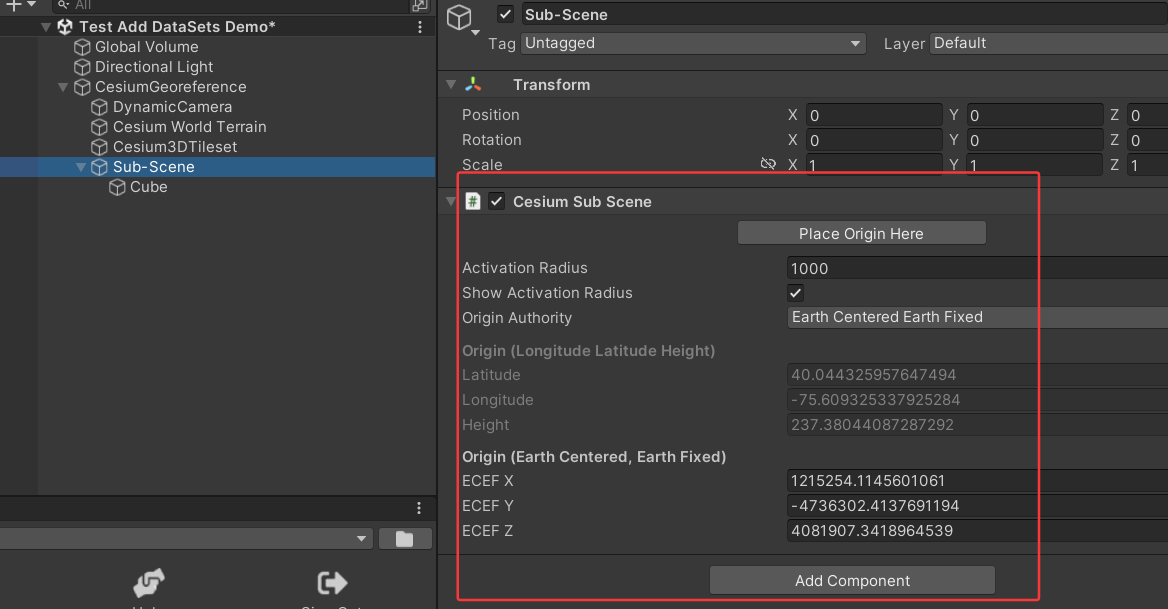Click Activation Radius field

pyautogui.click(x=977, y=268)
